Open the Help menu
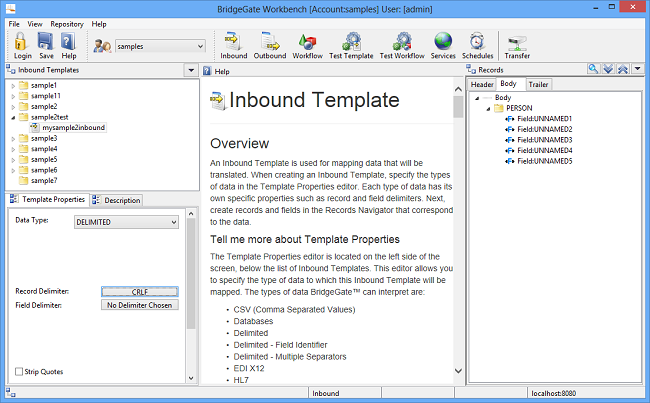650x403 pixels. (x=99, y=24)
